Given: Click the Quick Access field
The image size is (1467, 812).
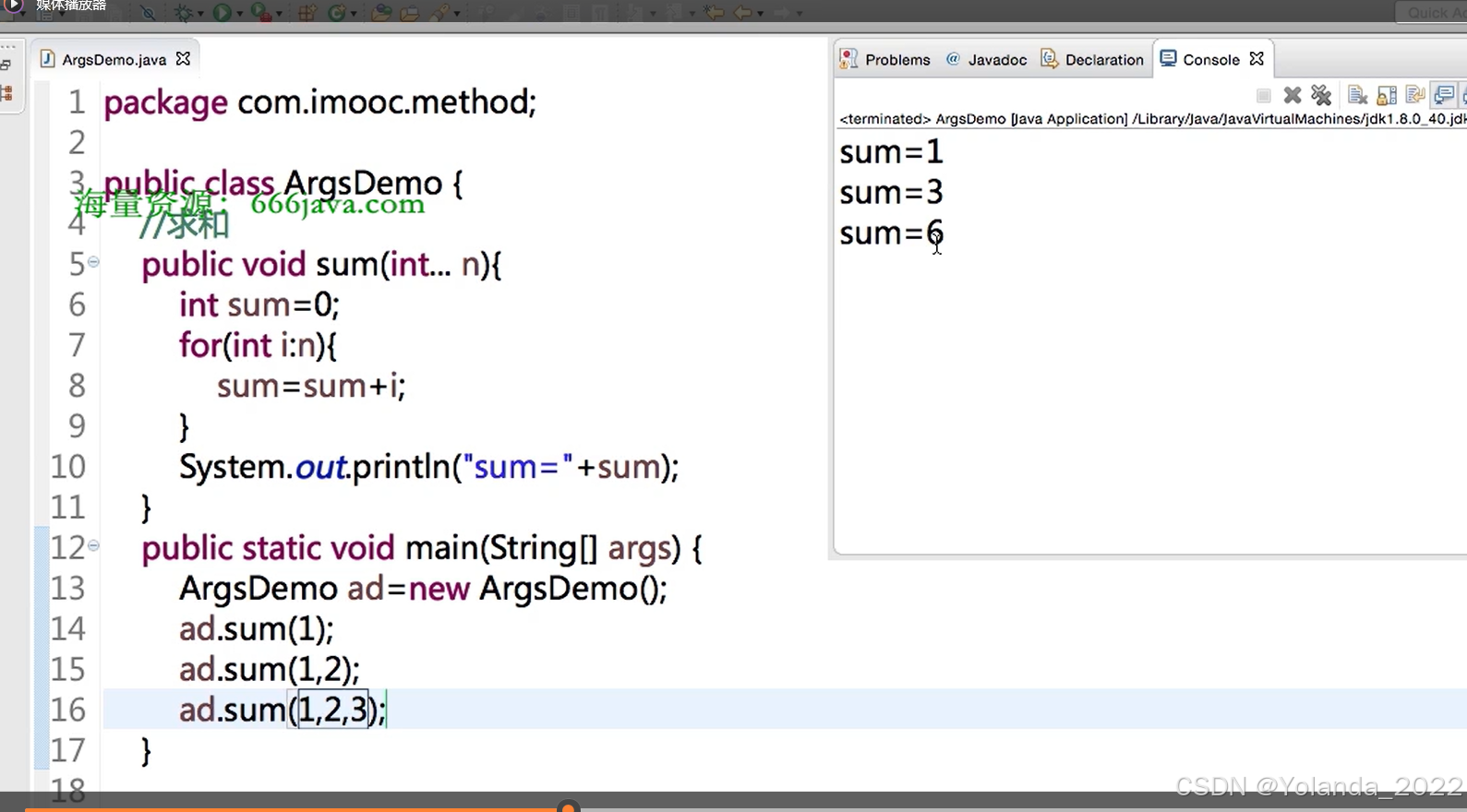Looking at the screenshot, I should coord(1430,12).
